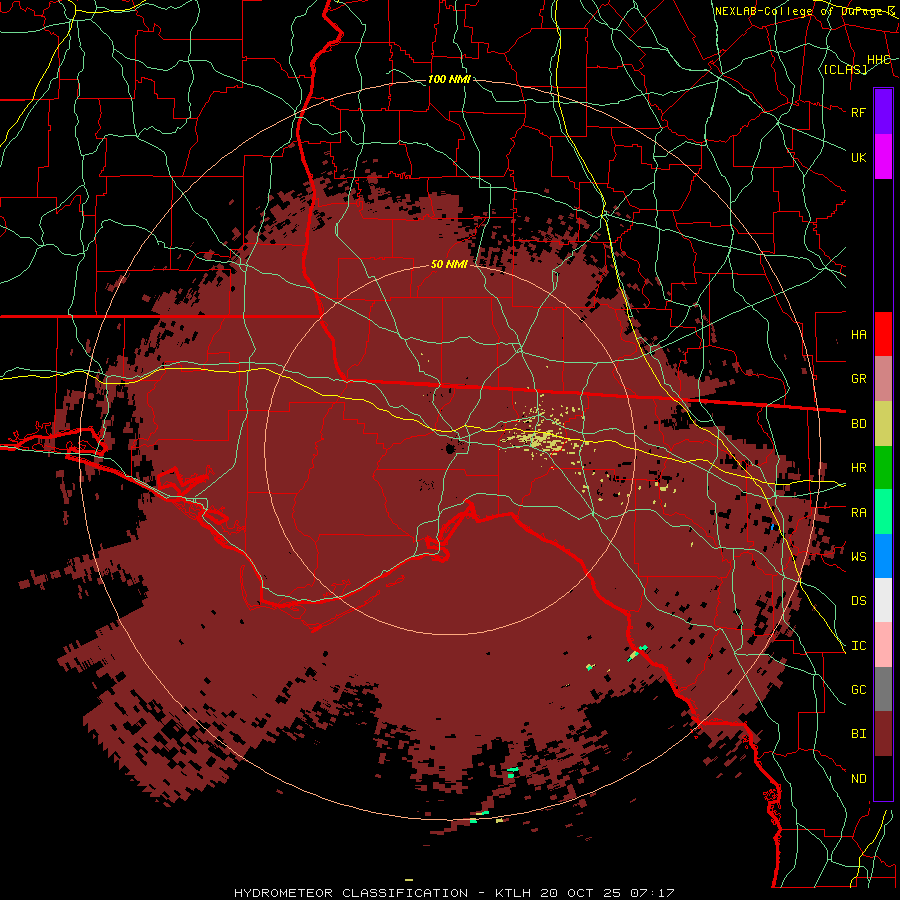Click the WS legend label
This screenshot has width=900, height=900.
click(858, 557)
